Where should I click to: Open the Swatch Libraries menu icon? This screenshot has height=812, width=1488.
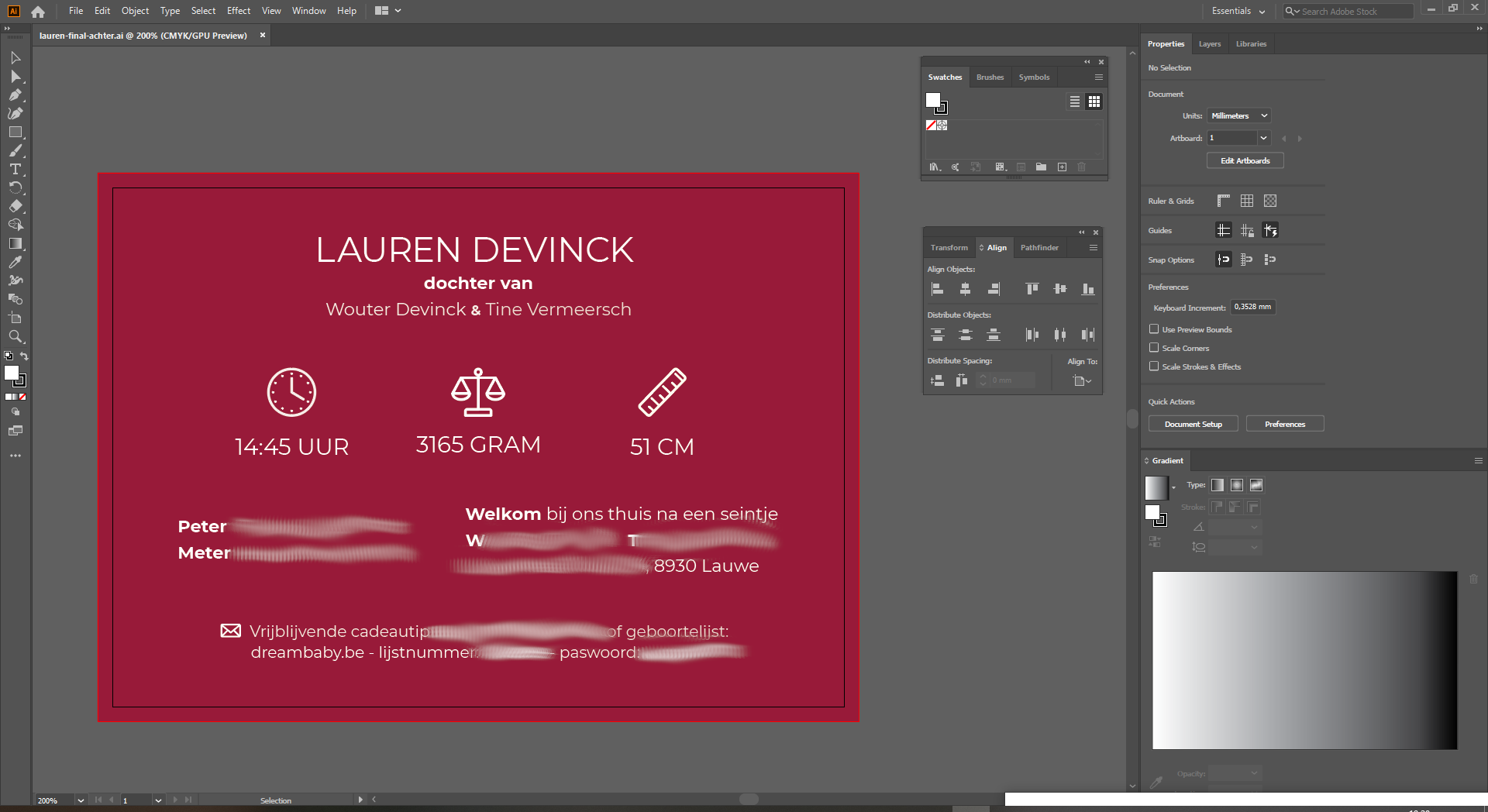click(x=935, y=167)
